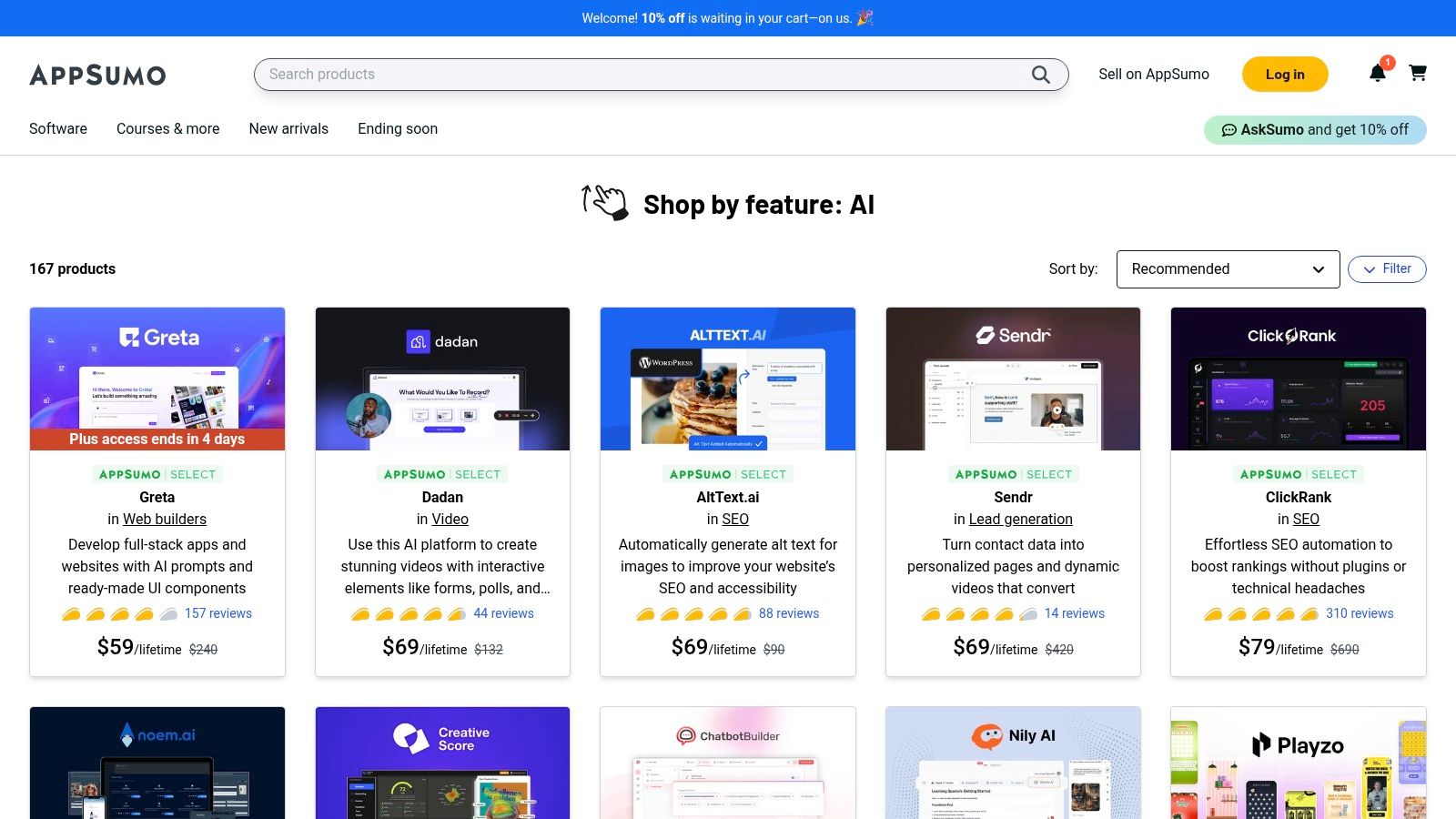The height and width of the screenshot is (819, 1456).
Task: Open the Sell on AppSumo link
Action: [1153, 74]
